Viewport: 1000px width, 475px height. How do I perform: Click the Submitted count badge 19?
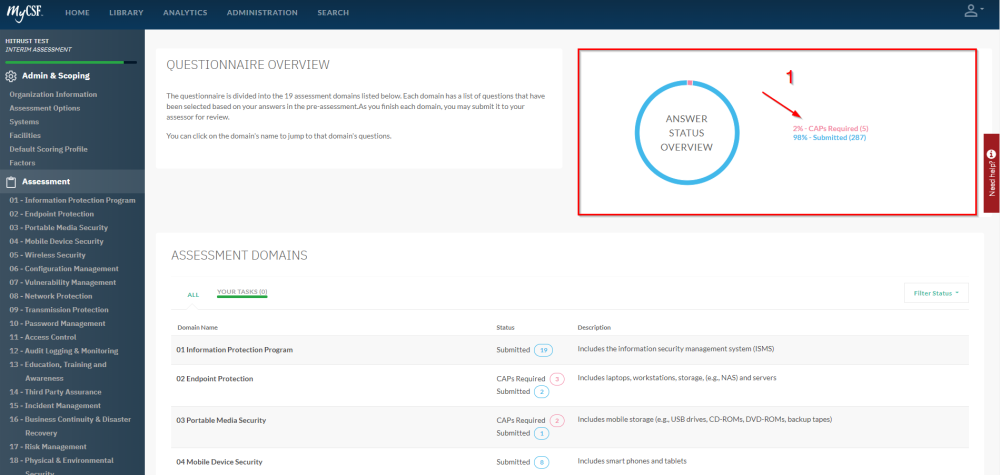(543, 350)
